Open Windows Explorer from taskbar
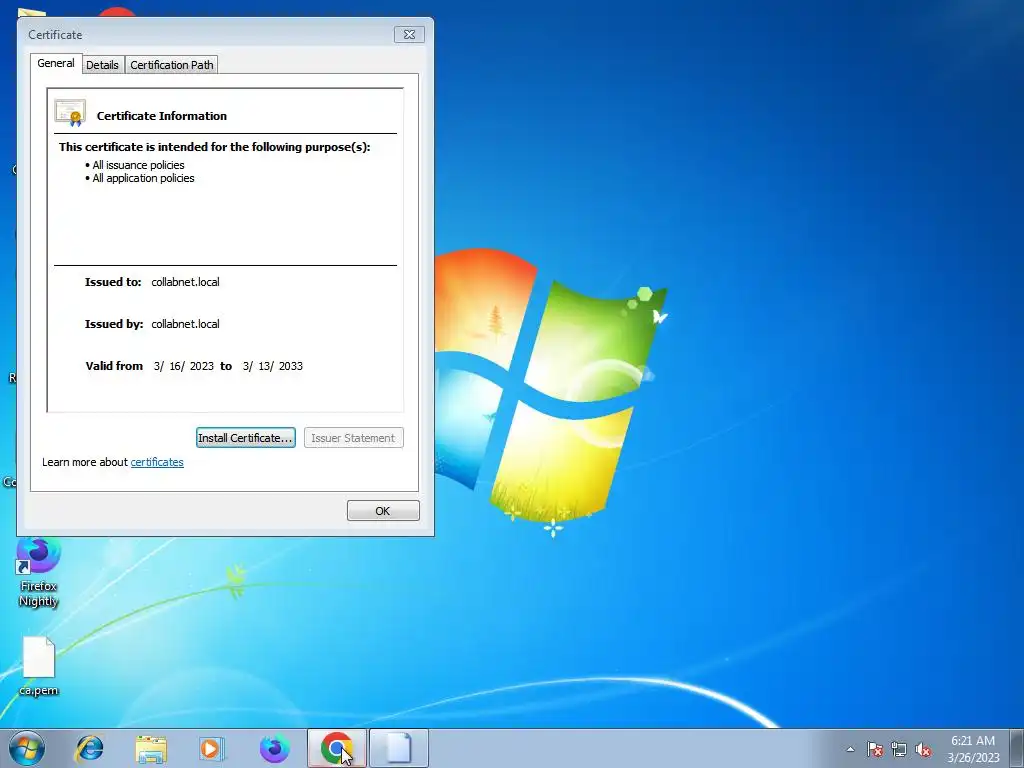This screenshot has width=1024, height=768. tap(151, 748)
